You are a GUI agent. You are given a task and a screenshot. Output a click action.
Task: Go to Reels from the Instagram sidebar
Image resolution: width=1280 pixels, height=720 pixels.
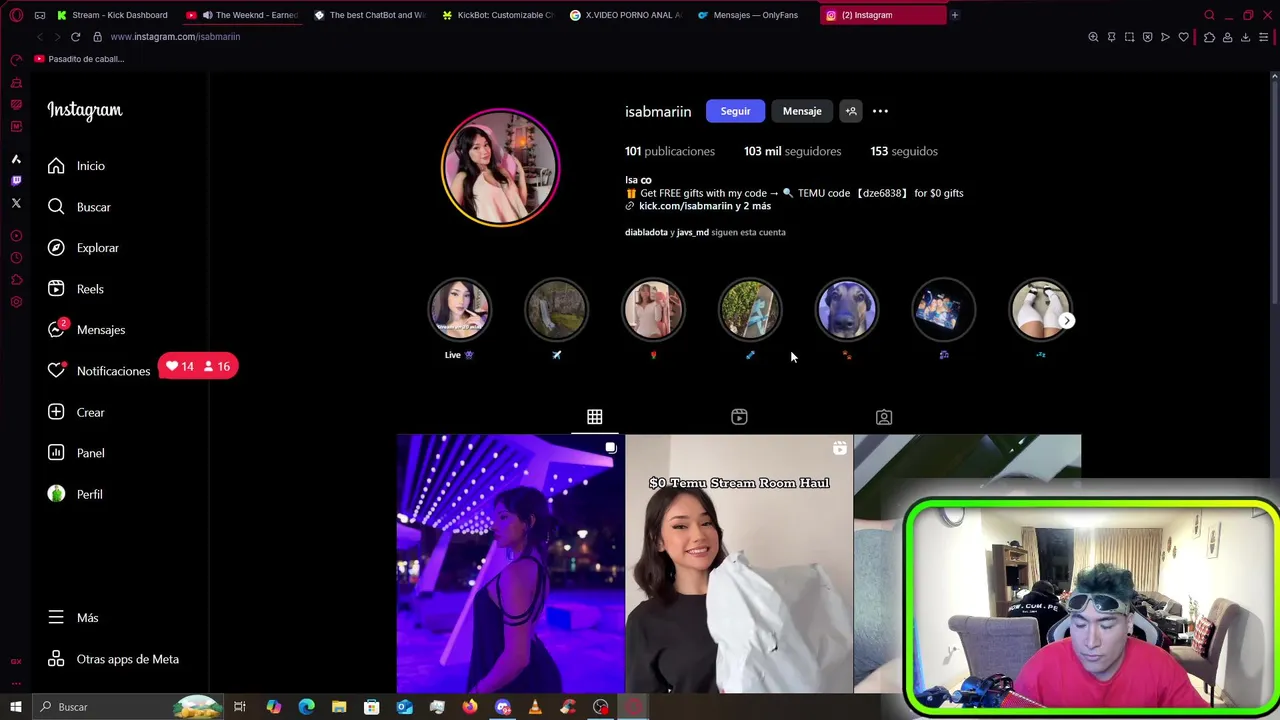(76, 289)
